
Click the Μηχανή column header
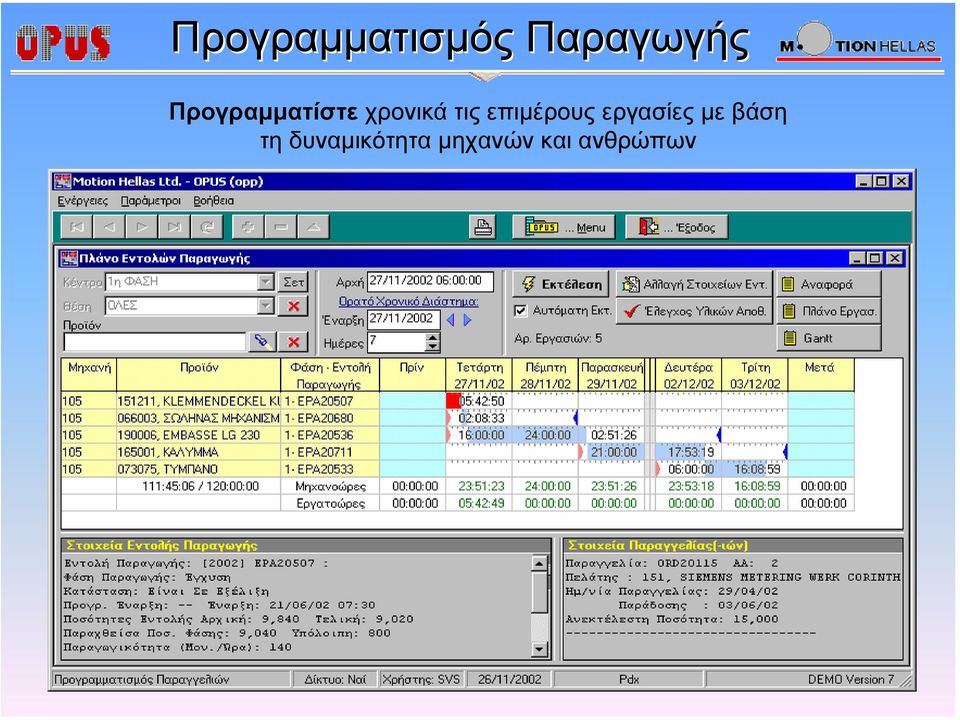click(x=89, y=375)
